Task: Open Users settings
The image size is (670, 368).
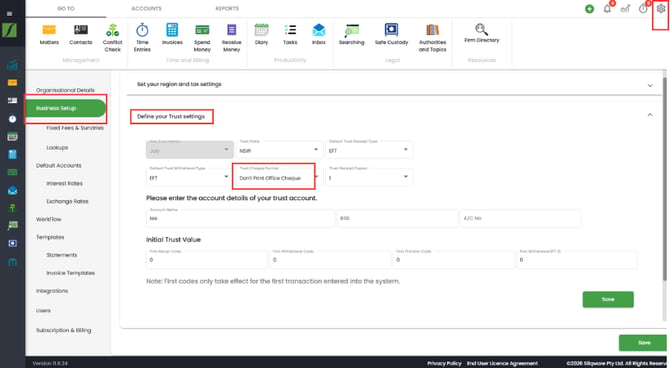Action: [x=43, y=311]
